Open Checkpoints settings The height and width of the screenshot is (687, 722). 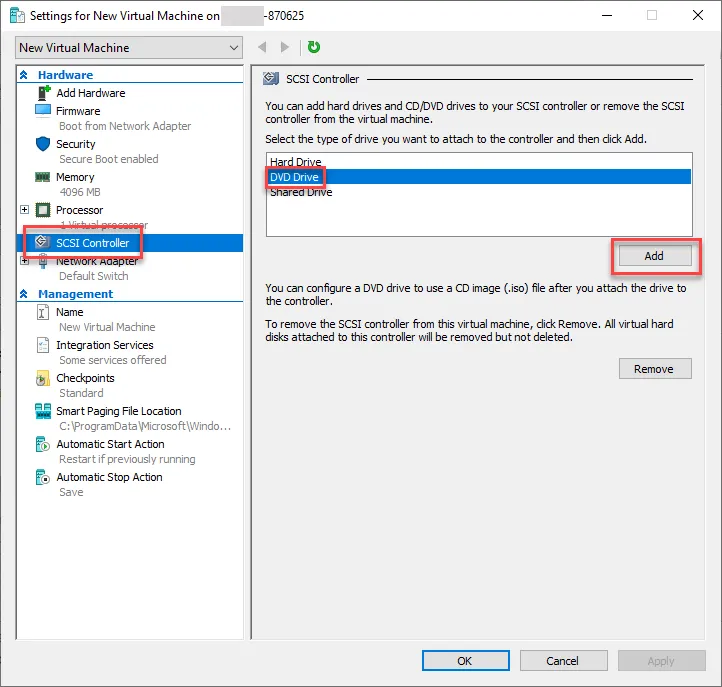85,378
